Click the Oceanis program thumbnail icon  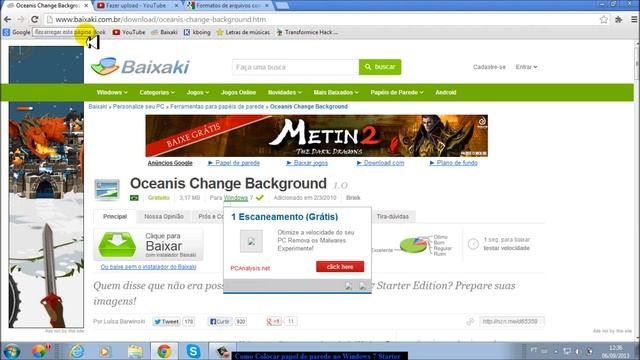107,190
